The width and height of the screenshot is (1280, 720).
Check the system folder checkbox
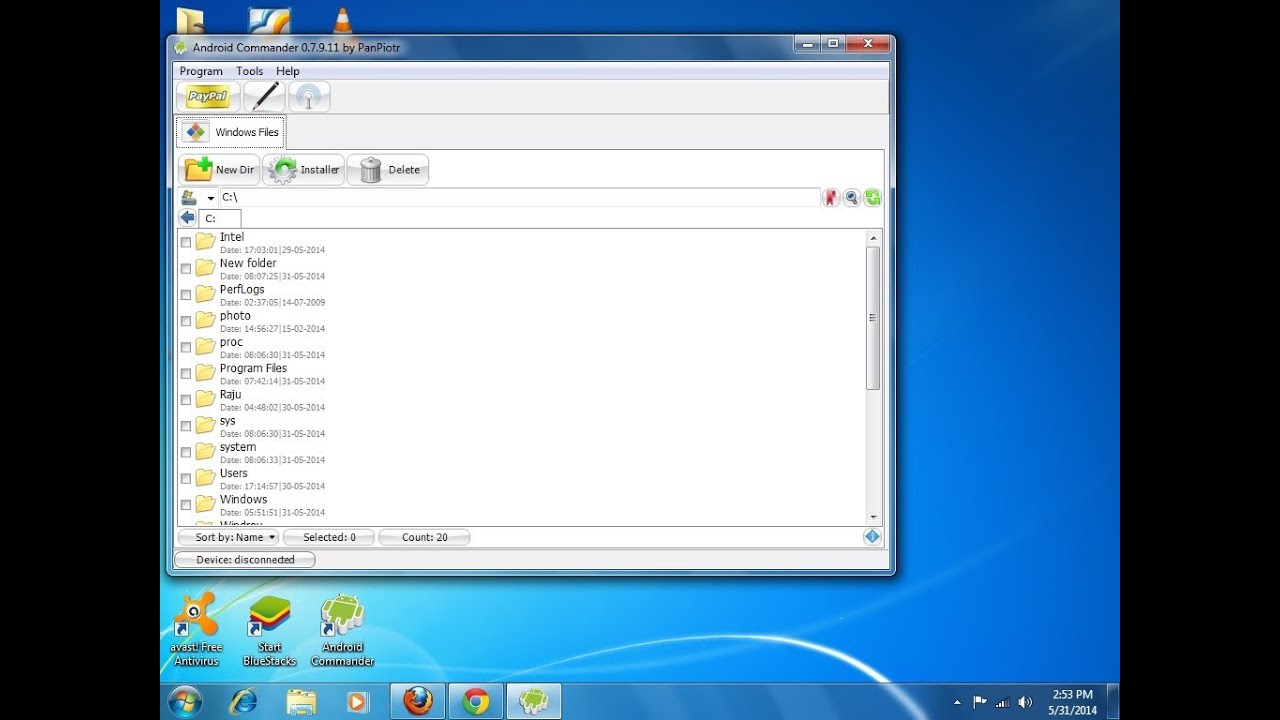185,452
